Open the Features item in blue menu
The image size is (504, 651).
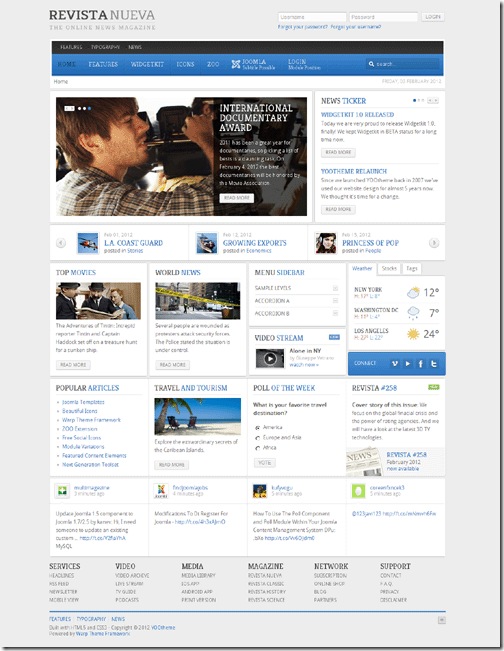pos(103,64)
